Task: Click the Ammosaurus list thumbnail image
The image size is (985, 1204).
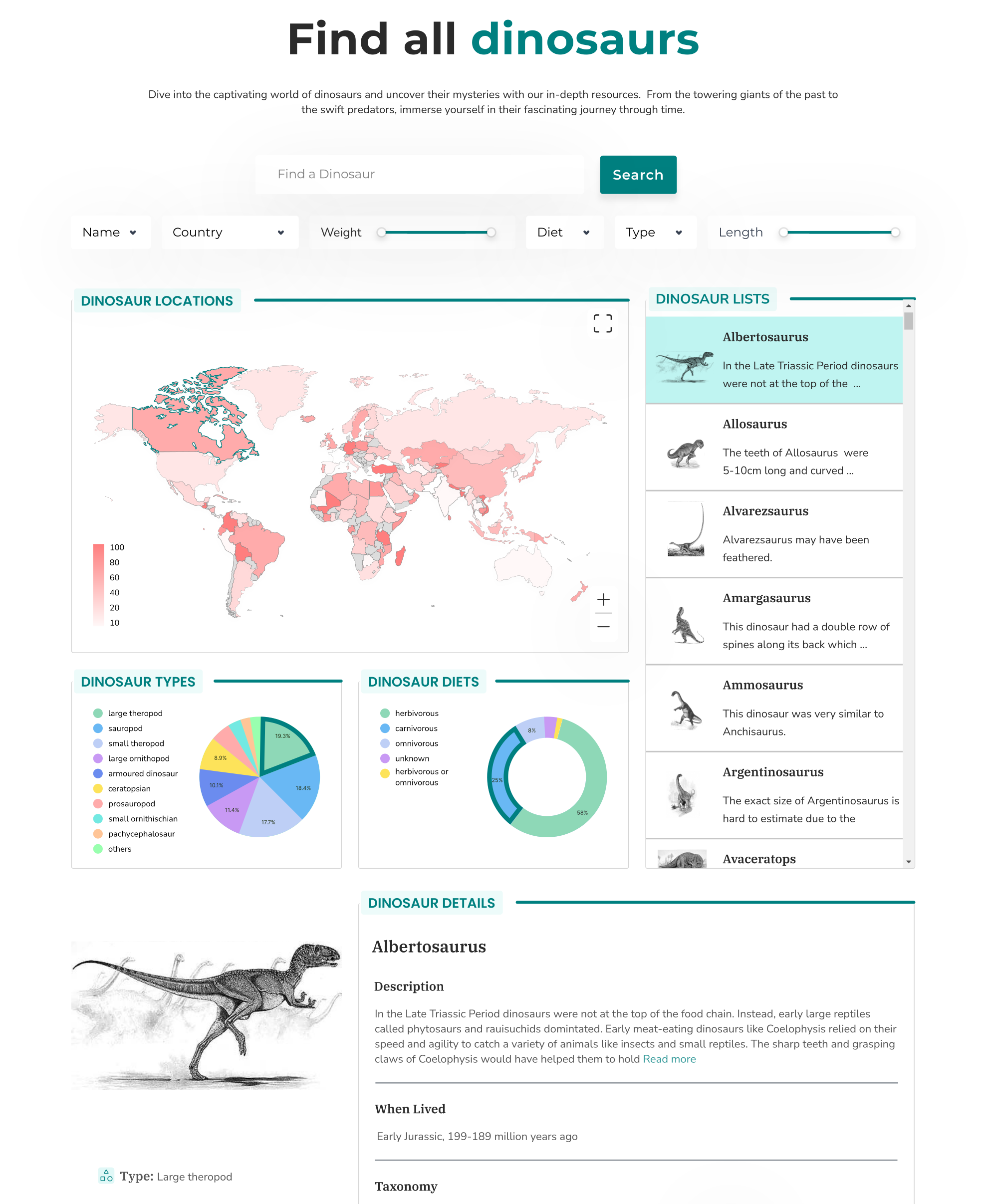Action: click(686, 709)
